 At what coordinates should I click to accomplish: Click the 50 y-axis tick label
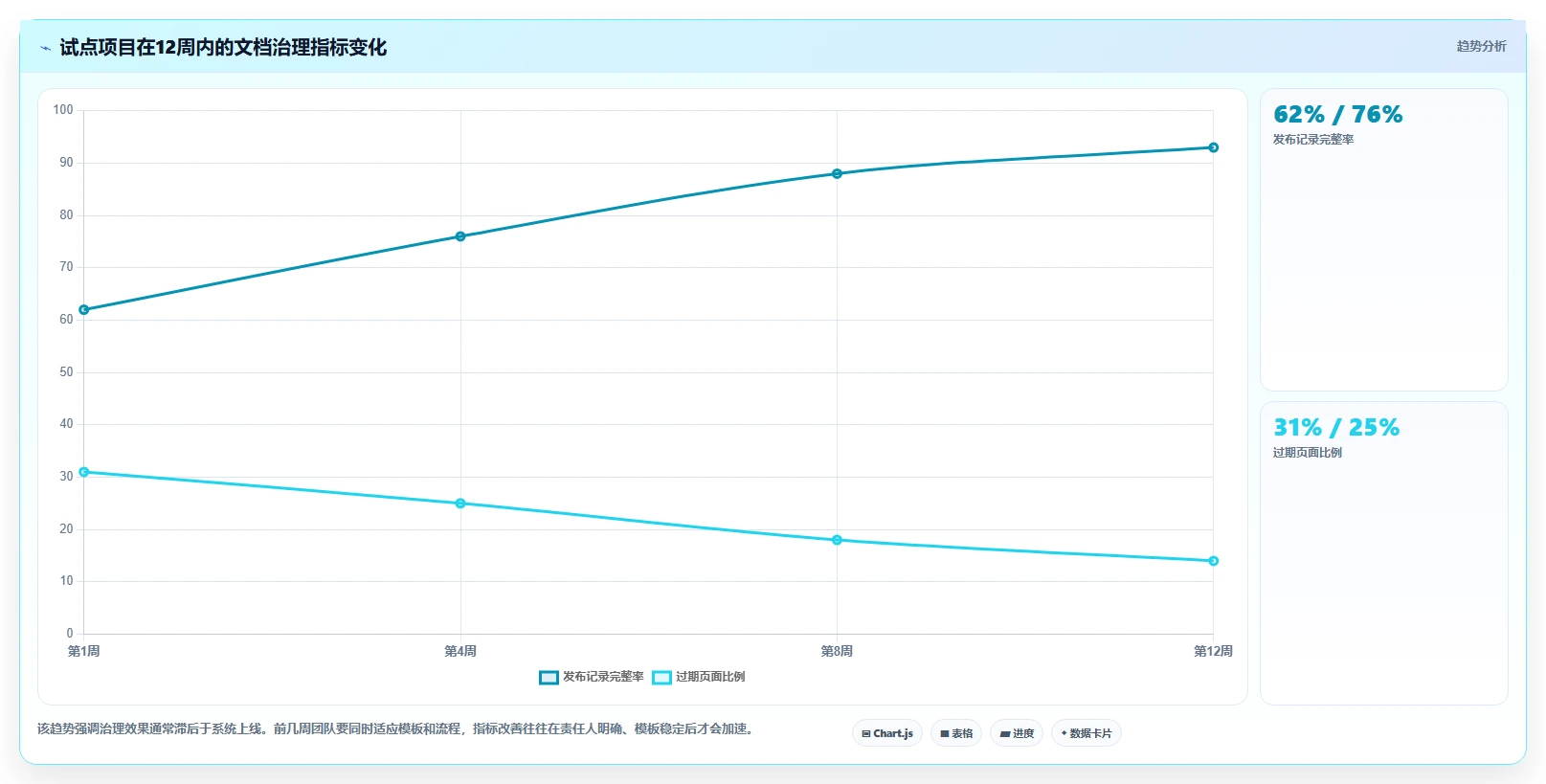(x=66, y=372)
